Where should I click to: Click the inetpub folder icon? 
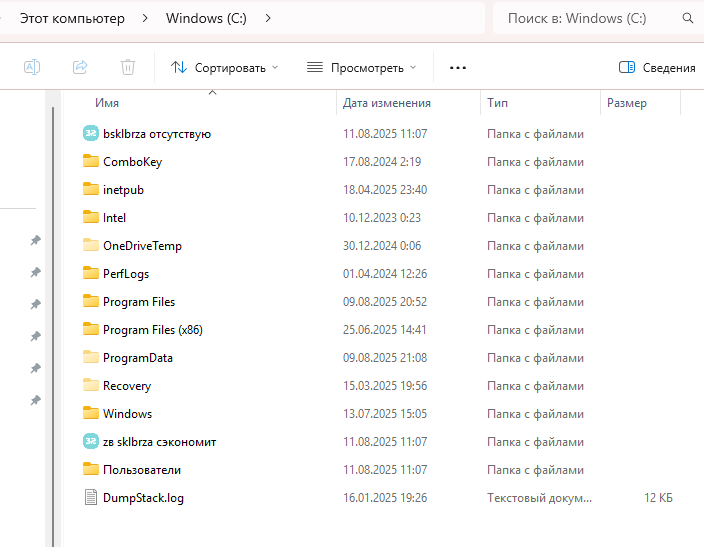pyautogui.click(x=91, y=189)
